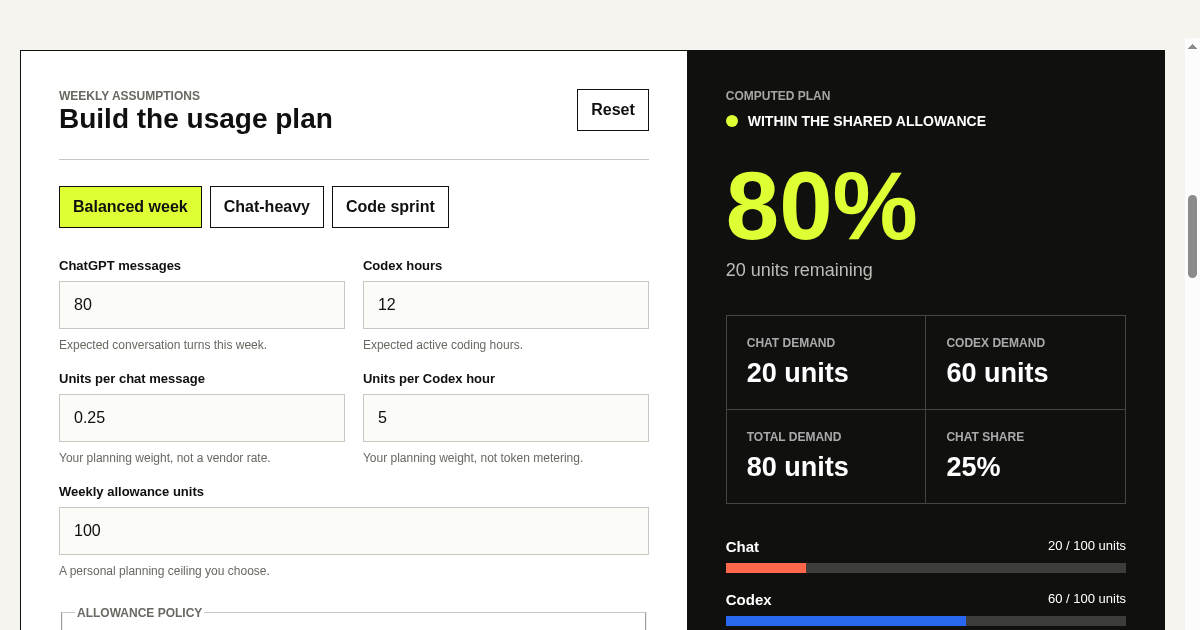Image resolution: width=1200 pixels, height=630 pixels.
Task: Click the Chat share '25%' value
Action: tap(973, 467)
